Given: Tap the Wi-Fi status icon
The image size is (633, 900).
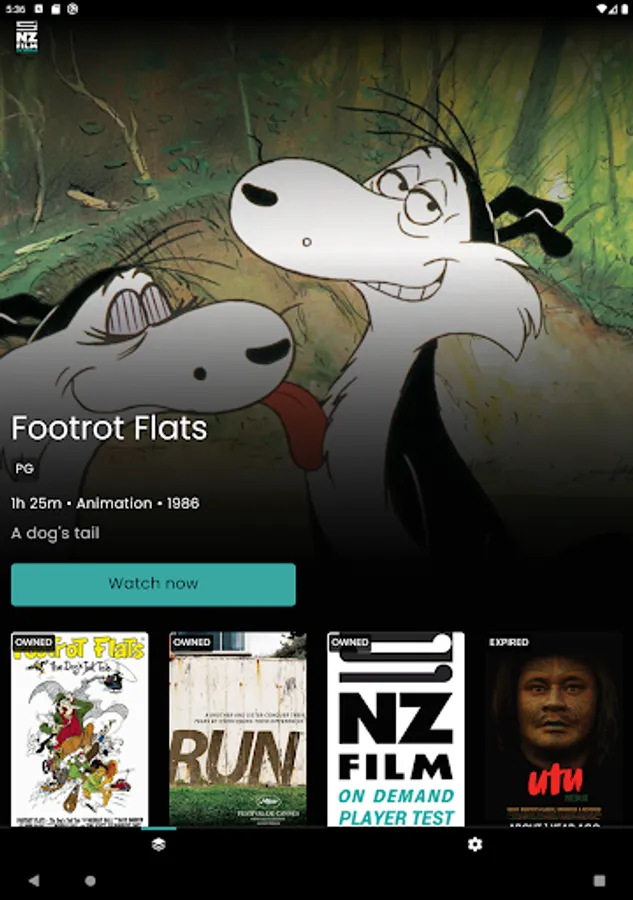Looking at the screenshot, I should pyautogui.click(x=601, y=9).
